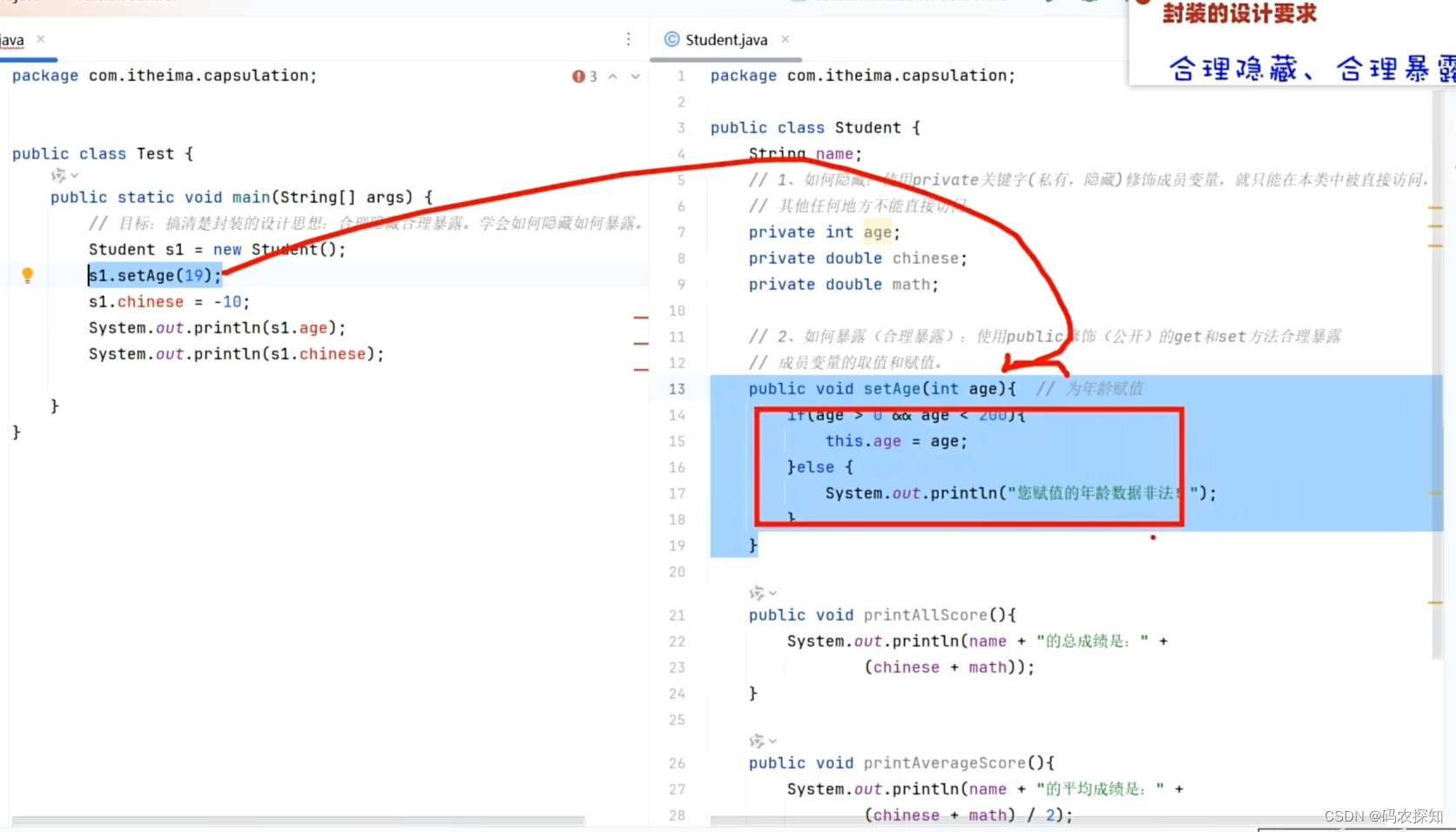1456x832 pixels.
Task: Click the error stripe mark beside println(s1.chinese)
Action: coord(642,370)
